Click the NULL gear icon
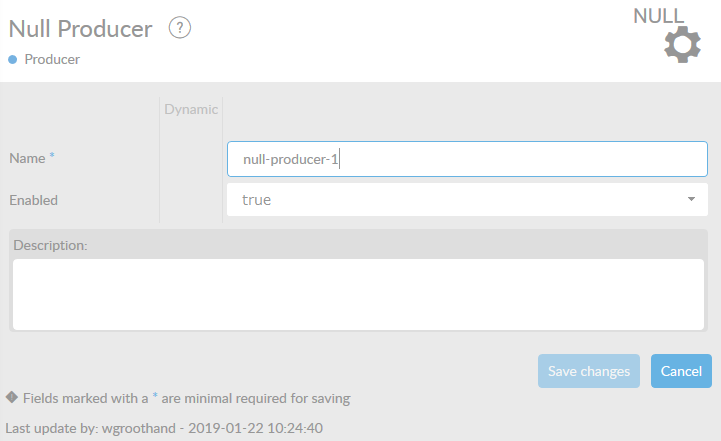Screen dimensions: 721x441 point(682,46)
